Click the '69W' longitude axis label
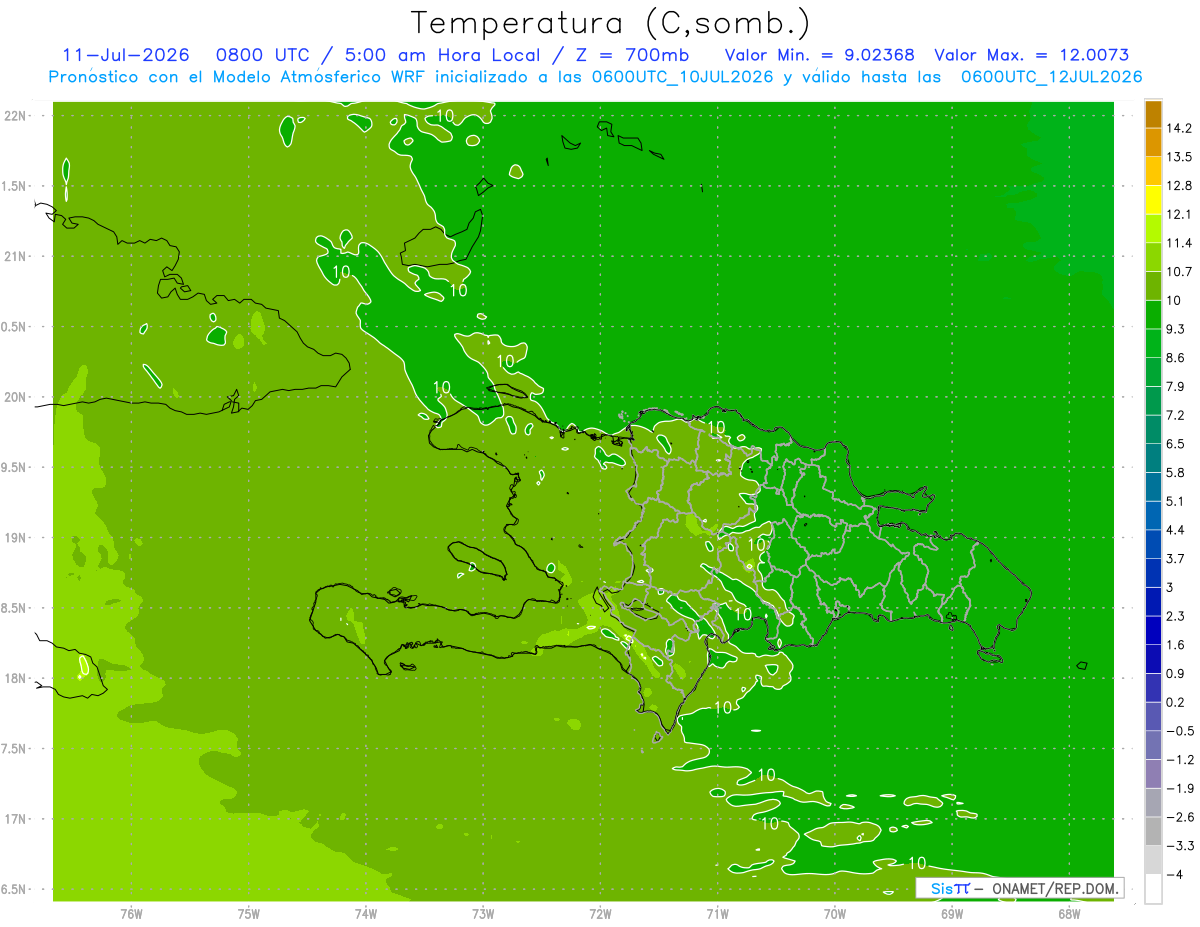Image resolution: width=1200 pixels, height=927 pixels. pos(952,913)
